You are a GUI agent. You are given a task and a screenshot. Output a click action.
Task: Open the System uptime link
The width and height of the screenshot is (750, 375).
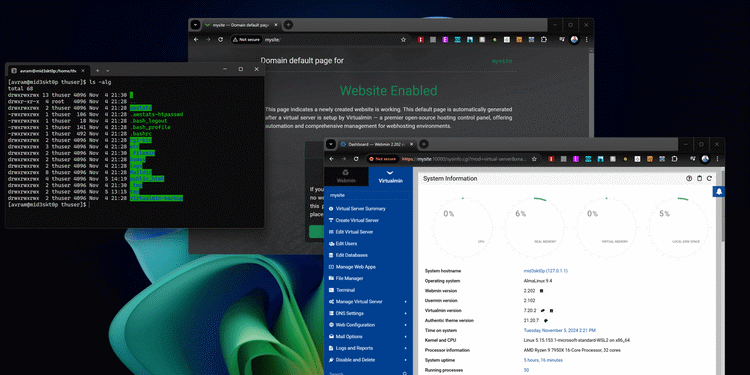click(543, 360)
